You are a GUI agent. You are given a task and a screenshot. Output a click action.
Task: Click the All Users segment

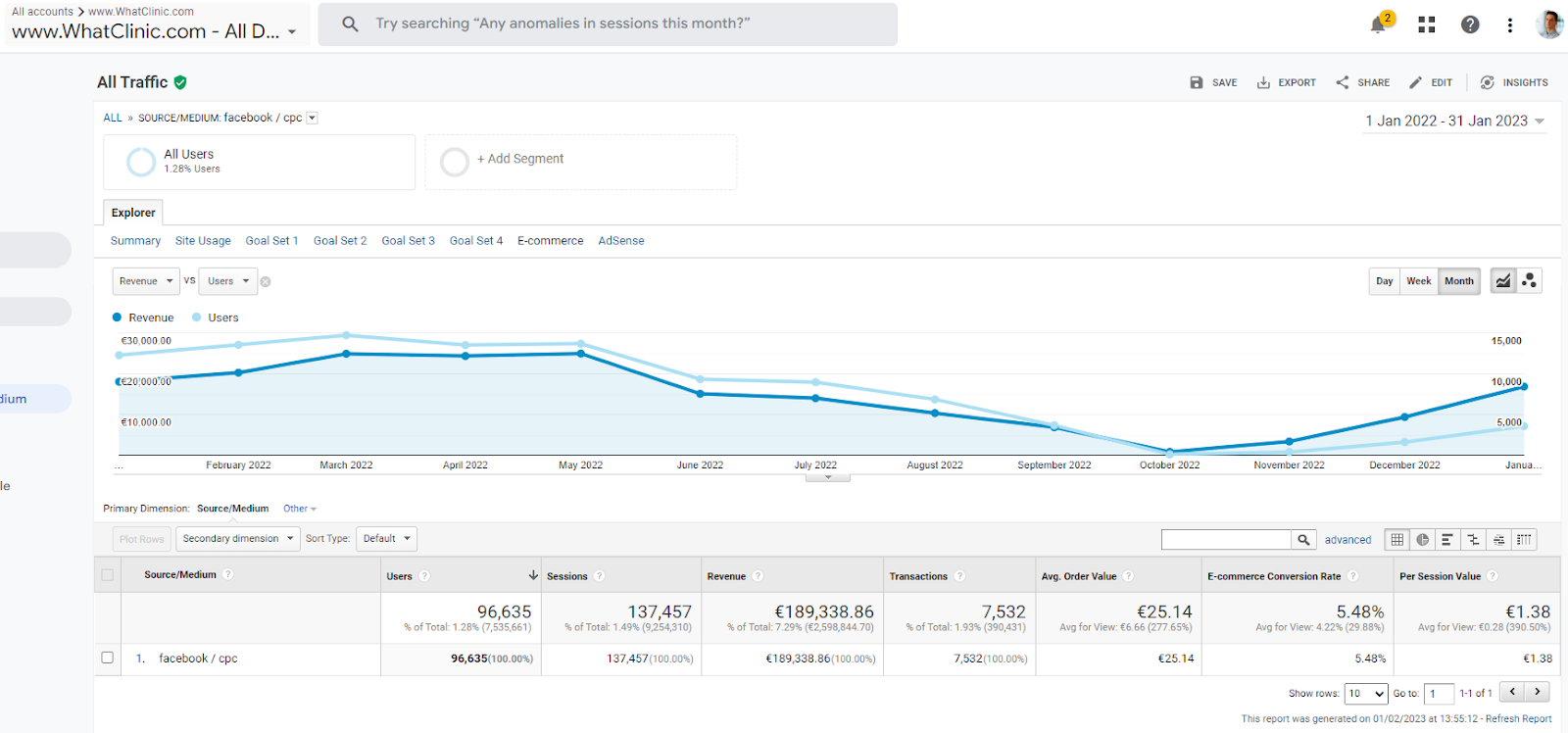point(260,162)
